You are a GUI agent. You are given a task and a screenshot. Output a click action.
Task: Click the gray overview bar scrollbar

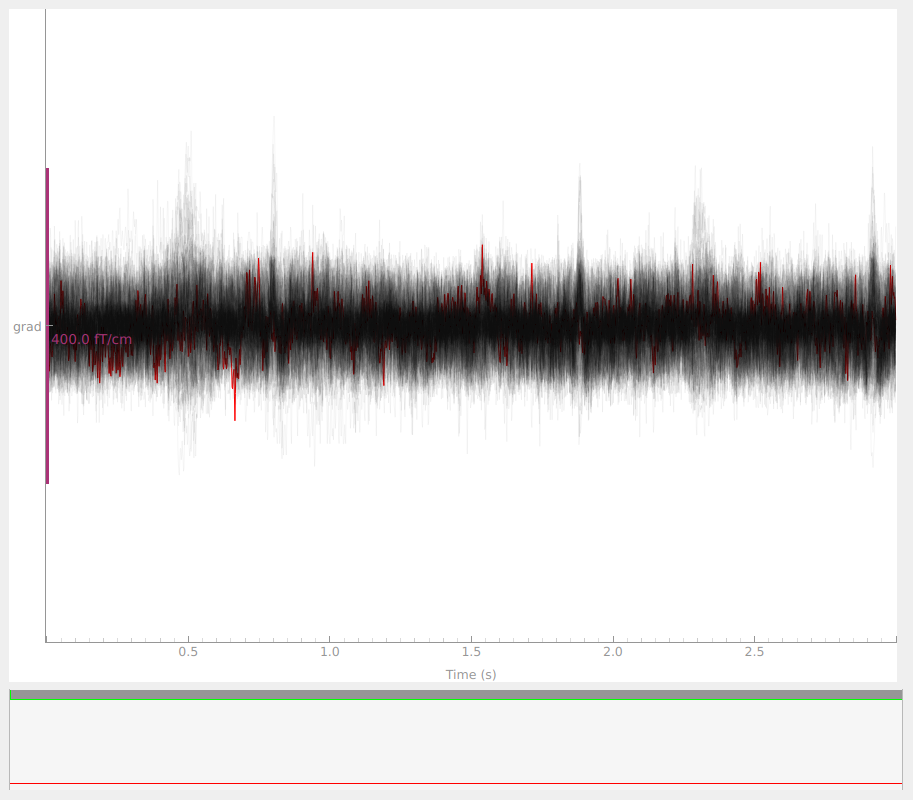456,694
